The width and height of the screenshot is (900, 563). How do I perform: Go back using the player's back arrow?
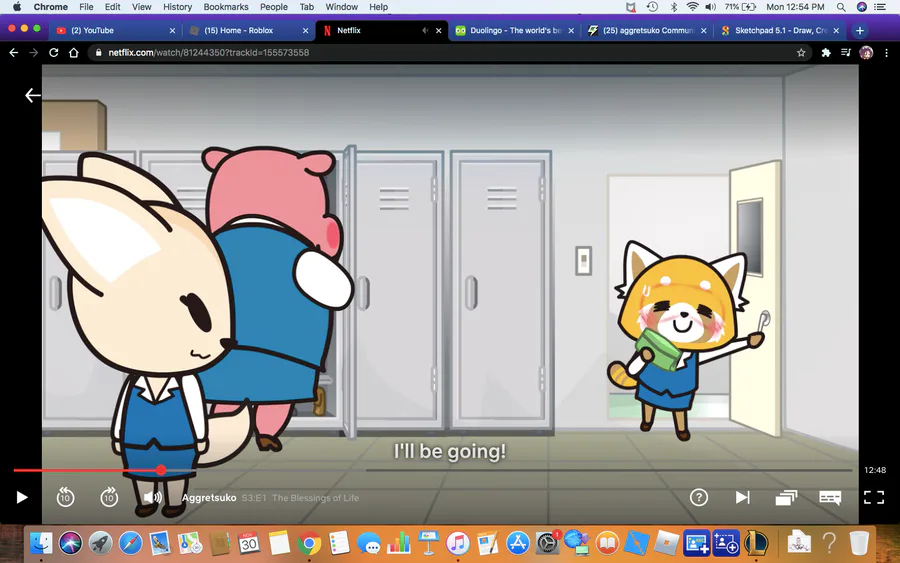[33, 95]
